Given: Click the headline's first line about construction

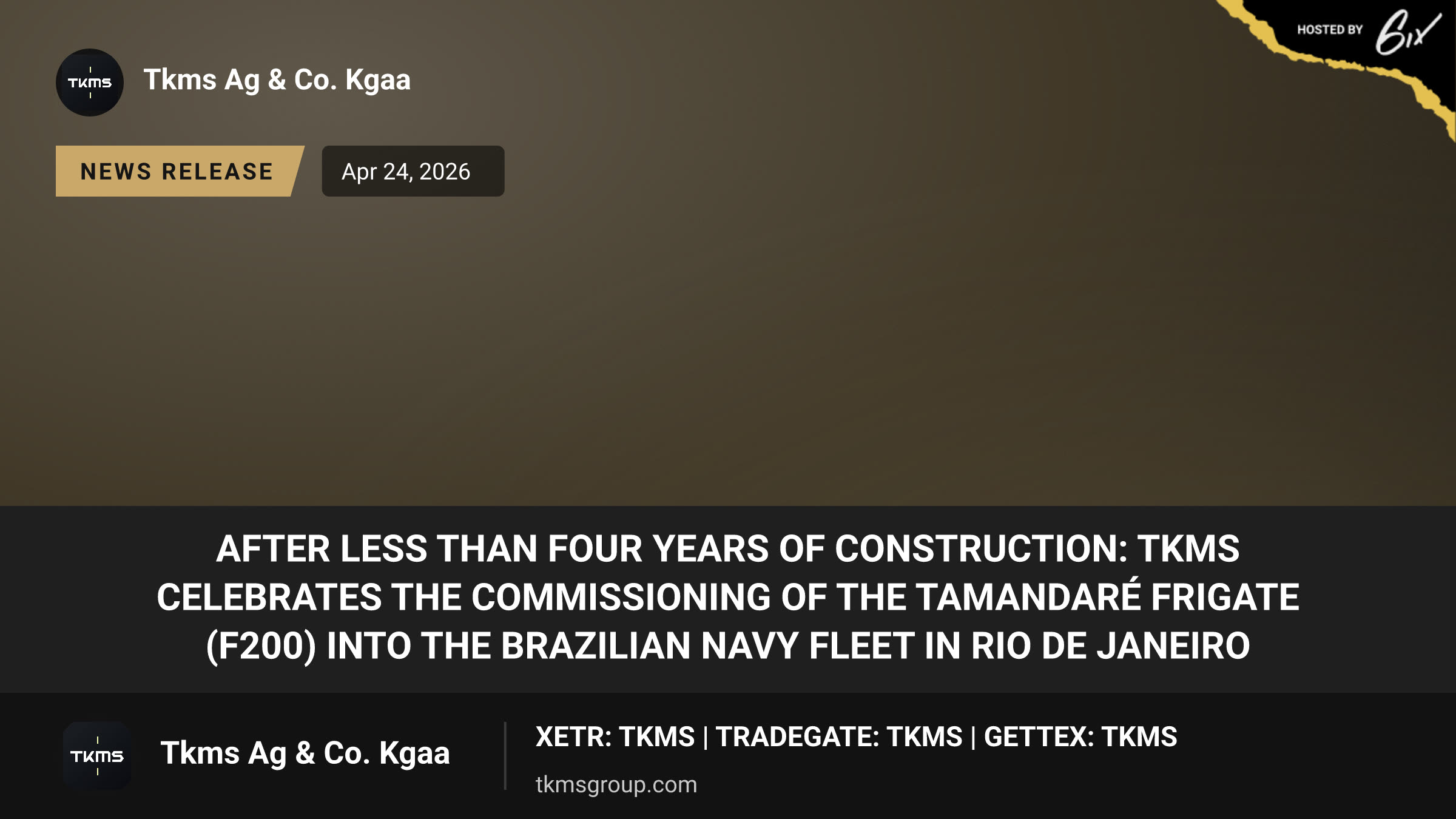Looking at the screenshot, I should coord(728,549).
